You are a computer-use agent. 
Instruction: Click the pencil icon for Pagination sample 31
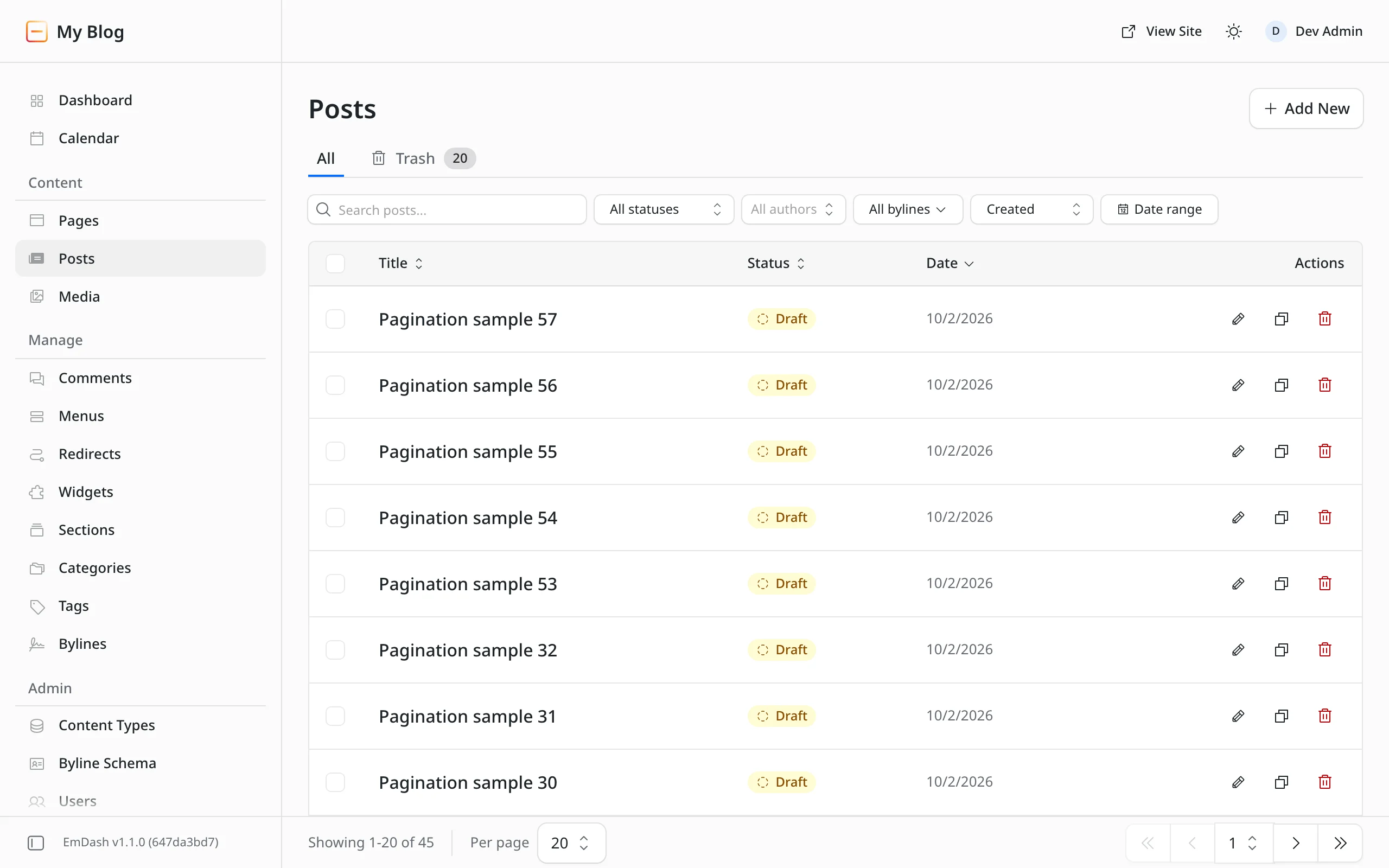[x=1238, y=716]
